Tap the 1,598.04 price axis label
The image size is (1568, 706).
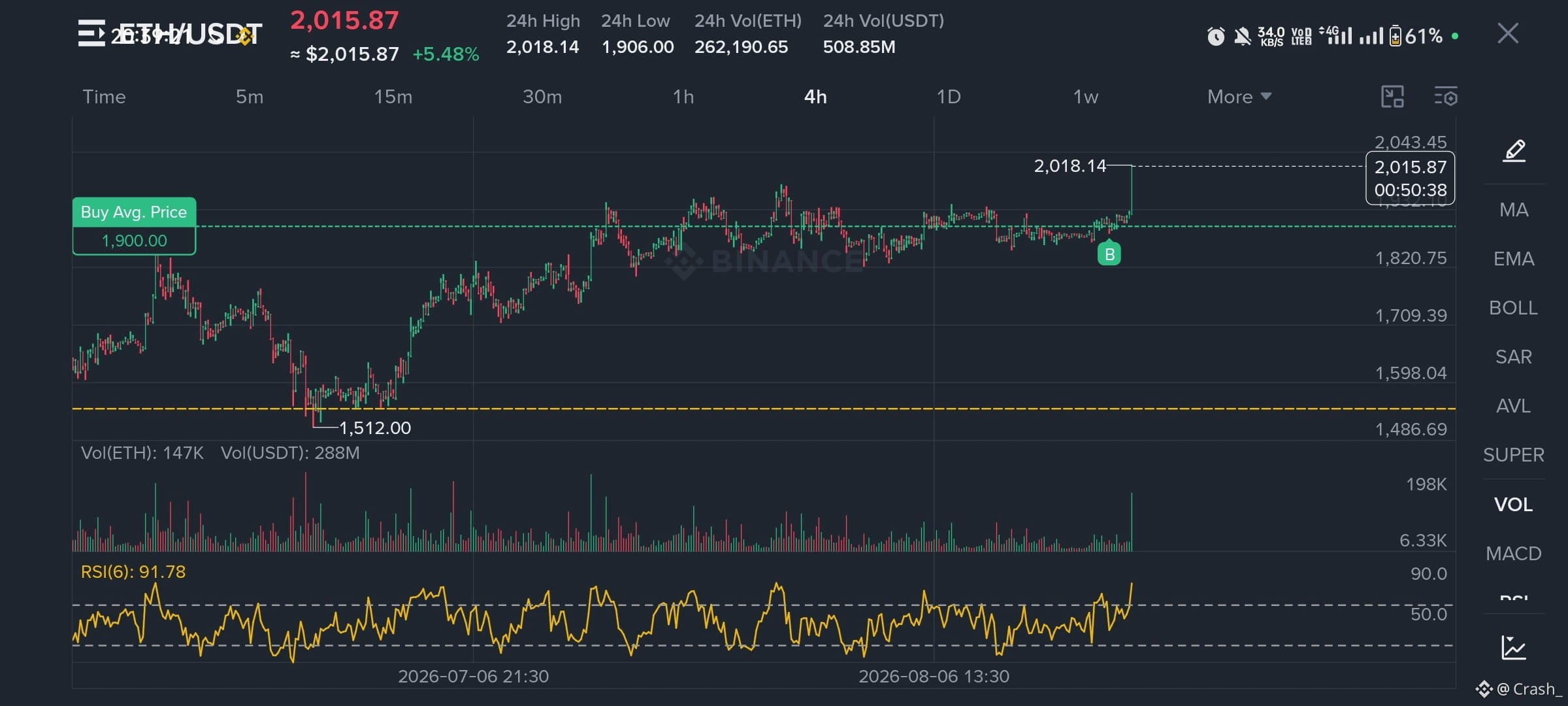[1411, 373]
